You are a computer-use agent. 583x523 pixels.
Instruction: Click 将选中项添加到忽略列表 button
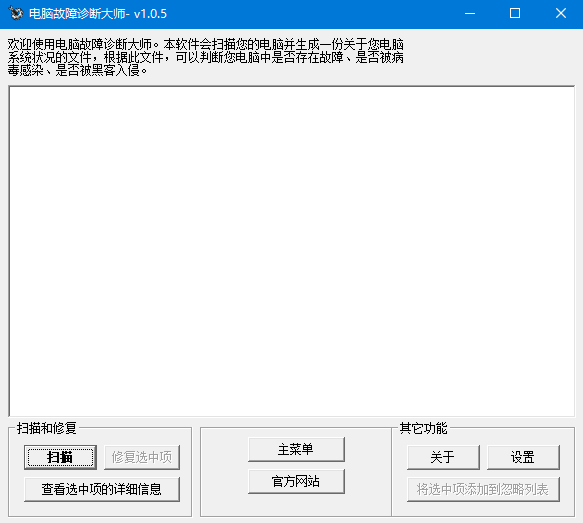coord(483,489)
